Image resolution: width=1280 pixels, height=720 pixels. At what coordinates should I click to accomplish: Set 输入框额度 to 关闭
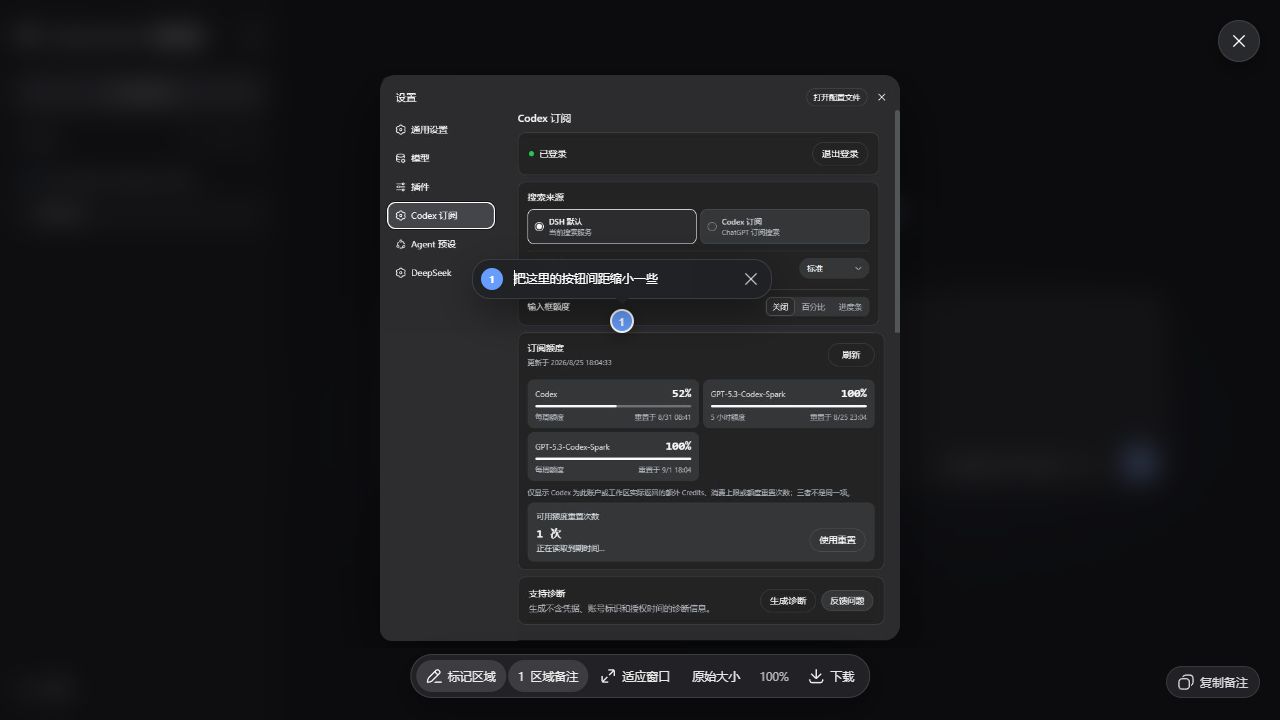point(780,307)
